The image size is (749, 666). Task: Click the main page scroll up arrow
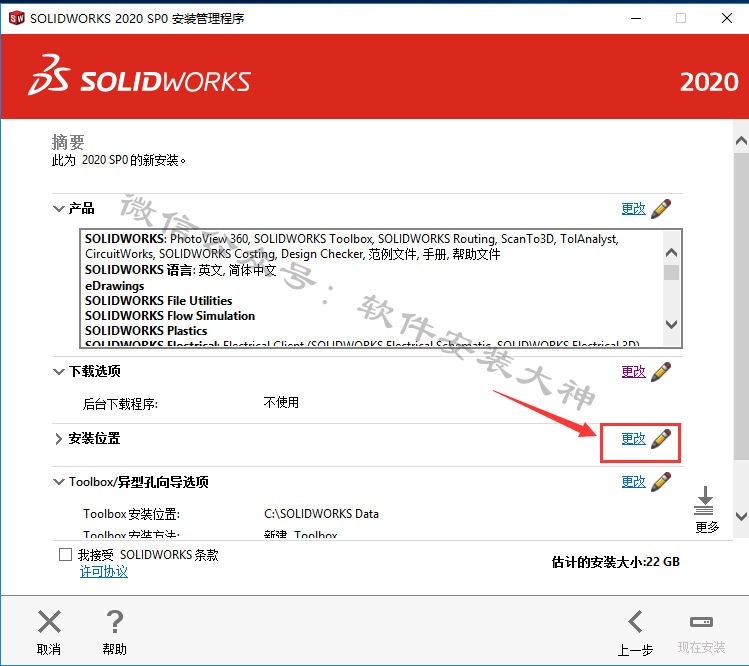click(741, 140)
